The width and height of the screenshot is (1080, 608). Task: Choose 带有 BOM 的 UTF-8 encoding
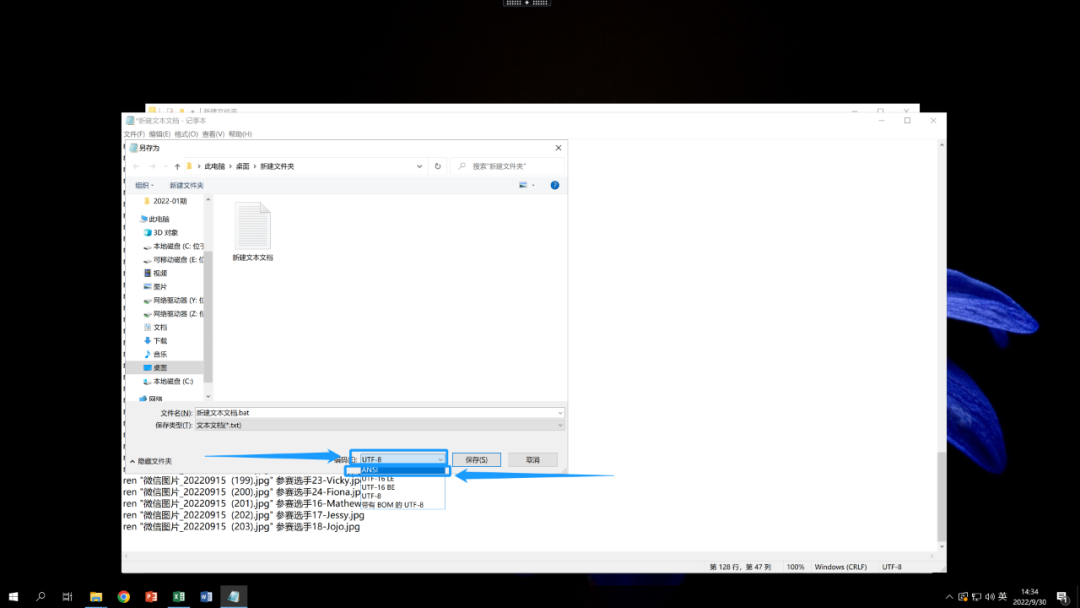click(402, 505)
